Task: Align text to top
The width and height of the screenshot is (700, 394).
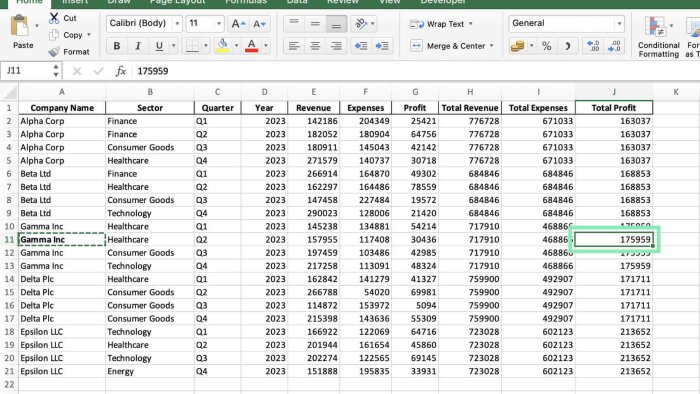Action: point(294,24)
